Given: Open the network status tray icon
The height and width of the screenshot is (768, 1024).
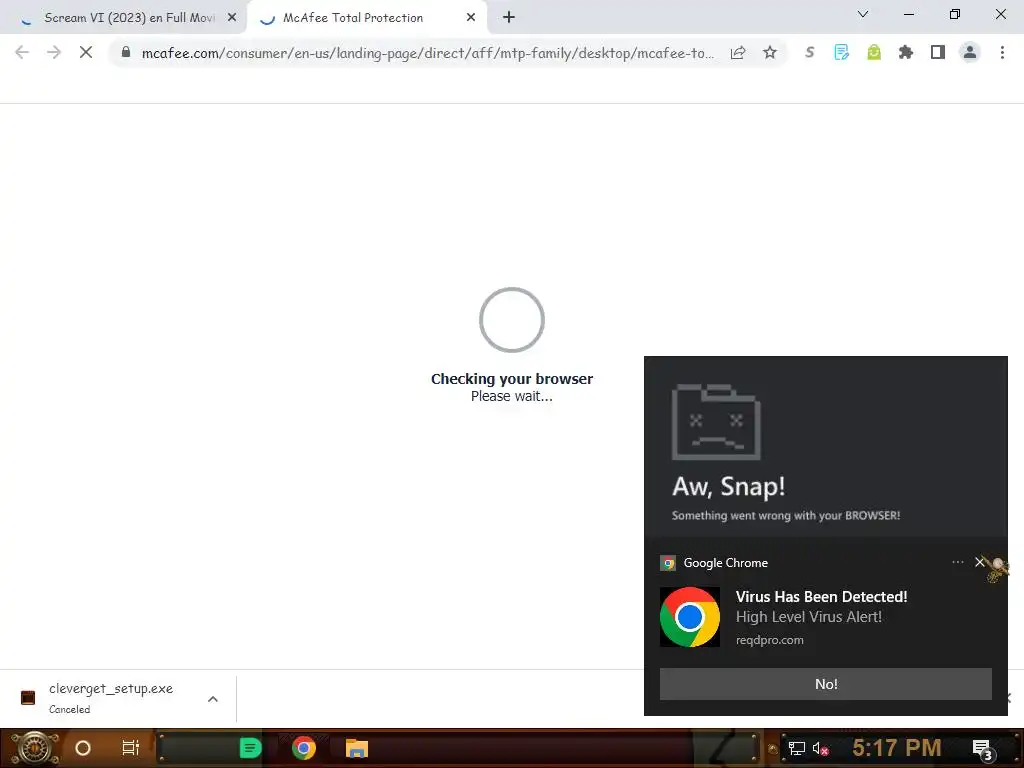Looking at the screenshot, I should click(796, 748).
